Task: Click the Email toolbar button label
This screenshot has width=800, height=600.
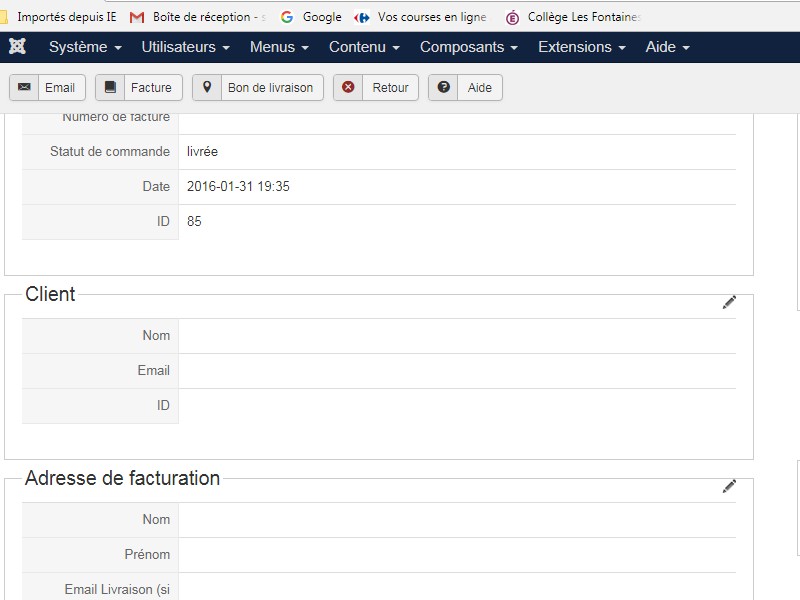Action: (x=60, y=88)
